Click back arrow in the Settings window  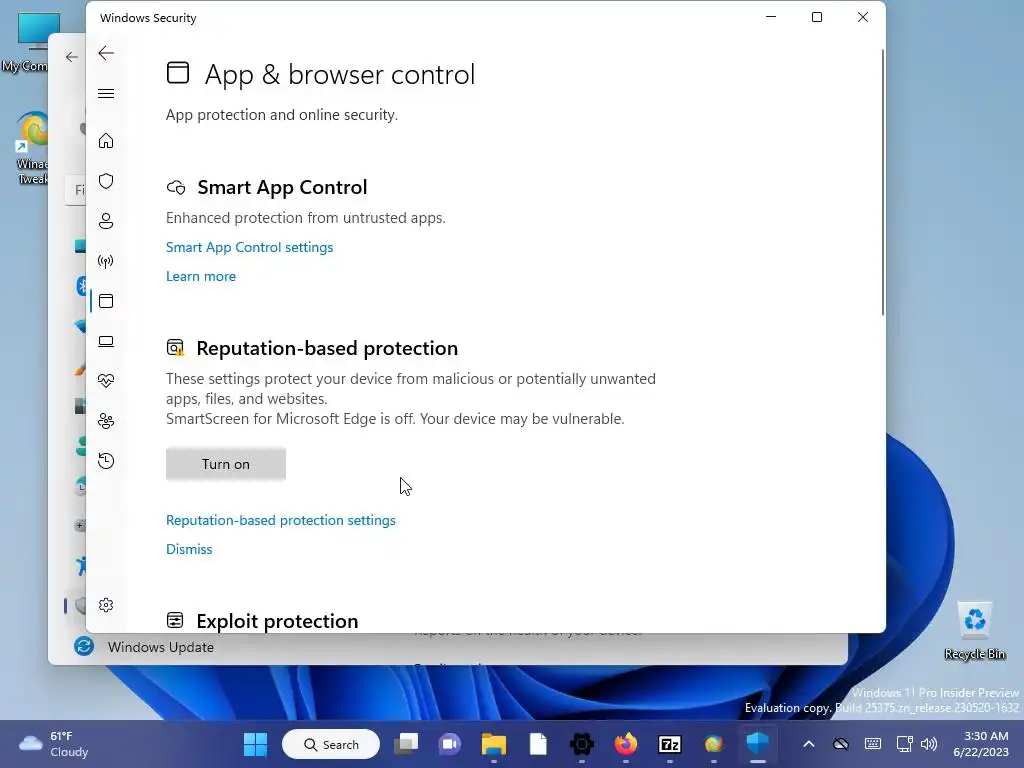tap(71, 57)
